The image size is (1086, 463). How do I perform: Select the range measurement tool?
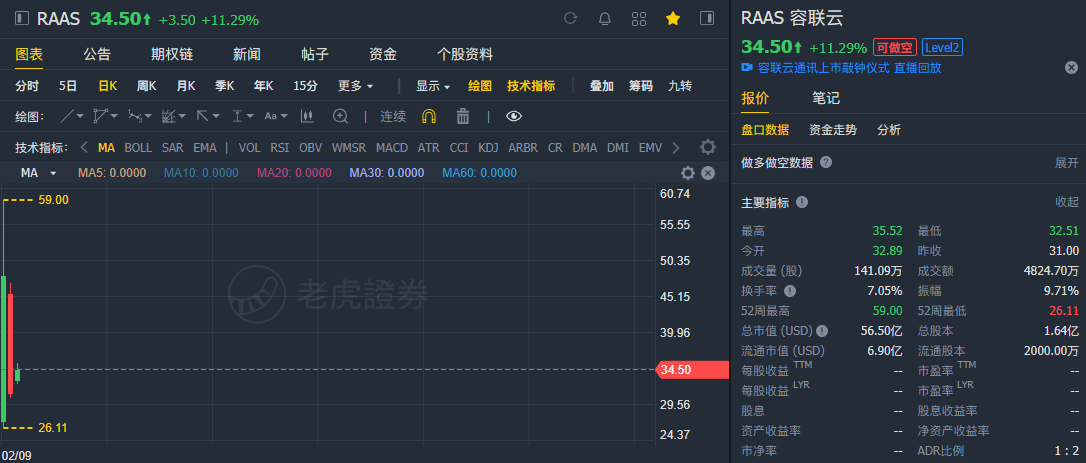click(x=238, y=116)
